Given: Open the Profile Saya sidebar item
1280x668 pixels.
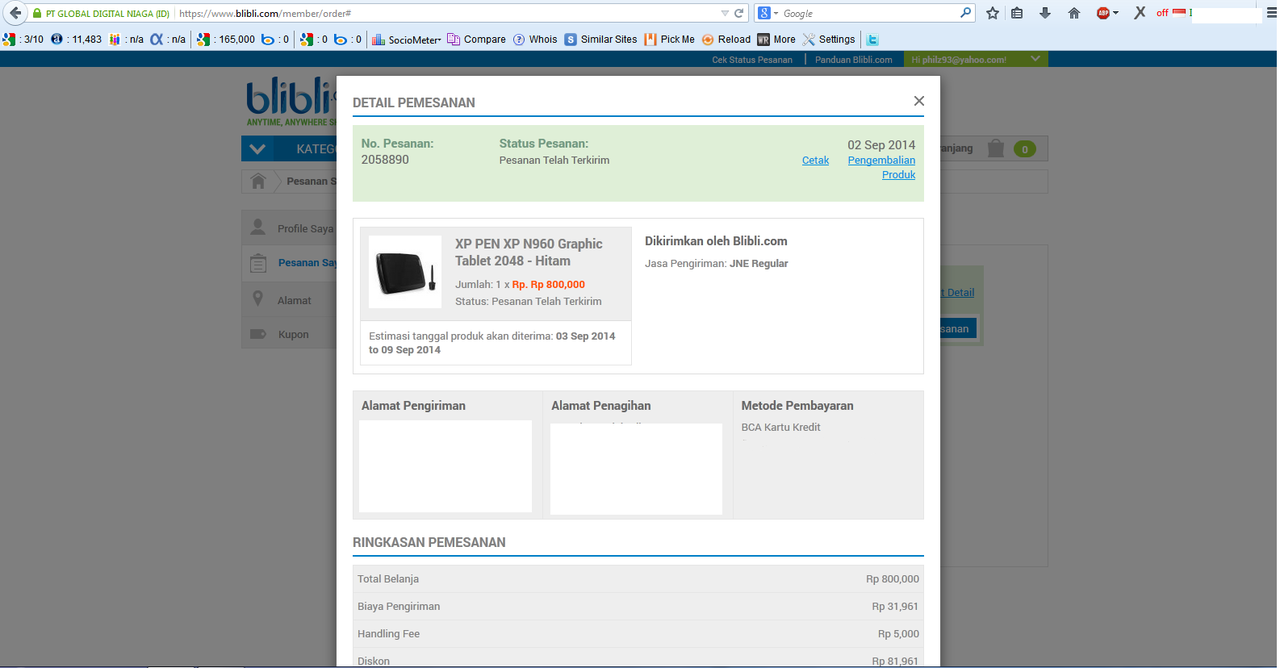Looking at the screenshot, I should (x=289, y=228).
